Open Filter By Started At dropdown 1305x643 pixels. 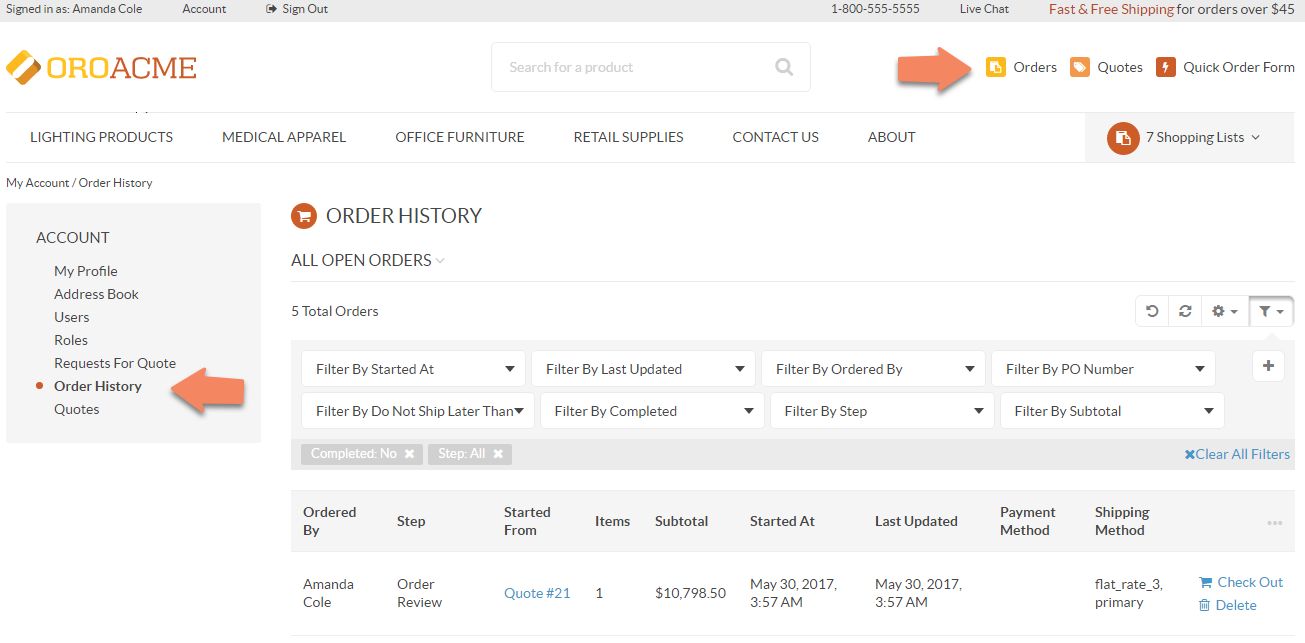[x=413, y=369]
